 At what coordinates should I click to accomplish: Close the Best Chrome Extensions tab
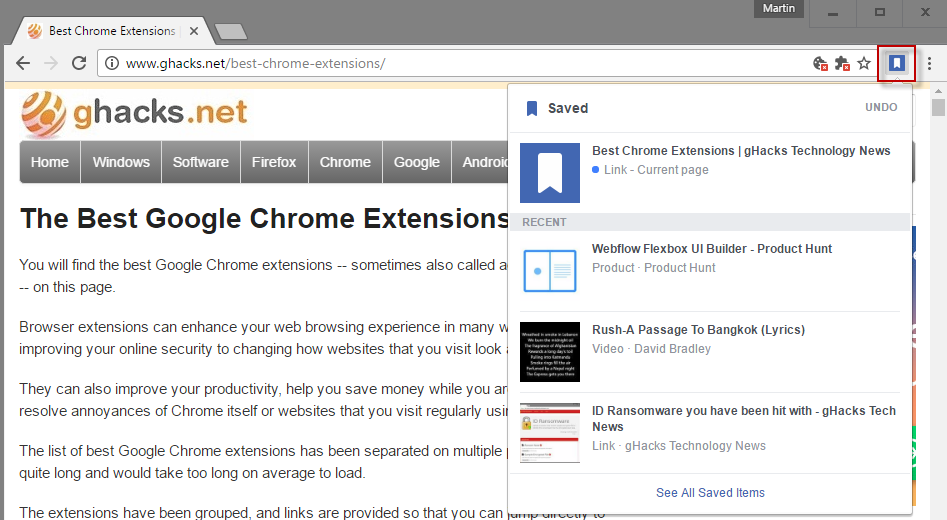pyautogui.click(x=194, y=31)
